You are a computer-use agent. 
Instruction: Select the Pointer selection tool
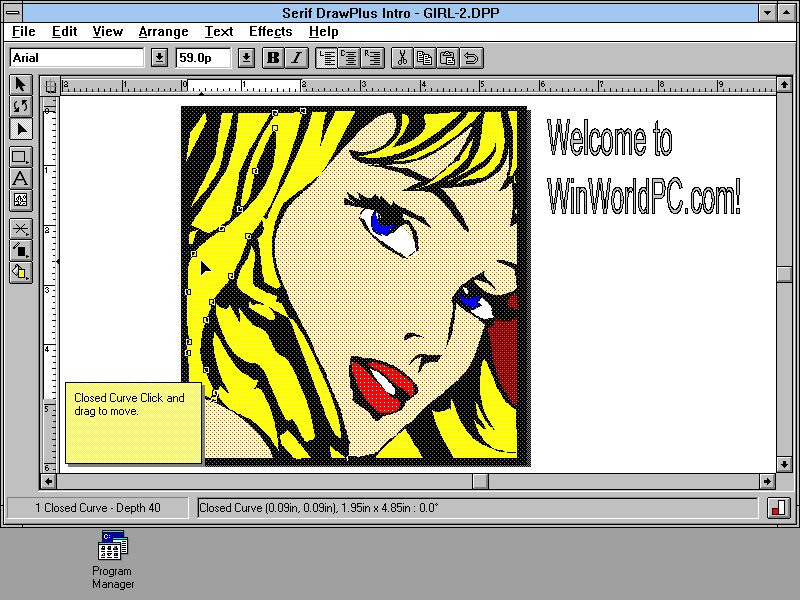(20, 84)
